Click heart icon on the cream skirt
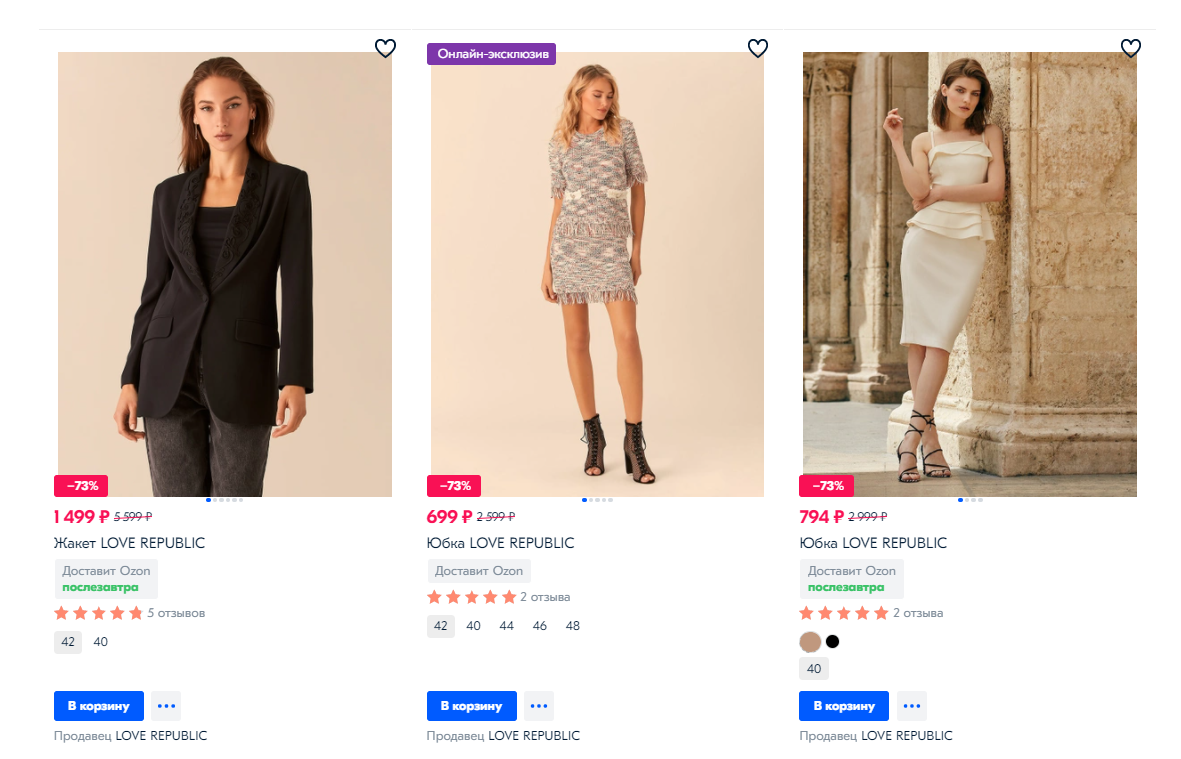Screen dimensions: 1181x759 pyautogui.click(x=1130, y=48)
